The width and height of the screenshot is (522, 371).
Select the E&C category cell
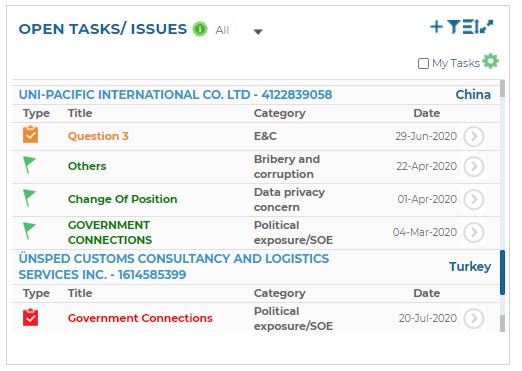point(265,136)
